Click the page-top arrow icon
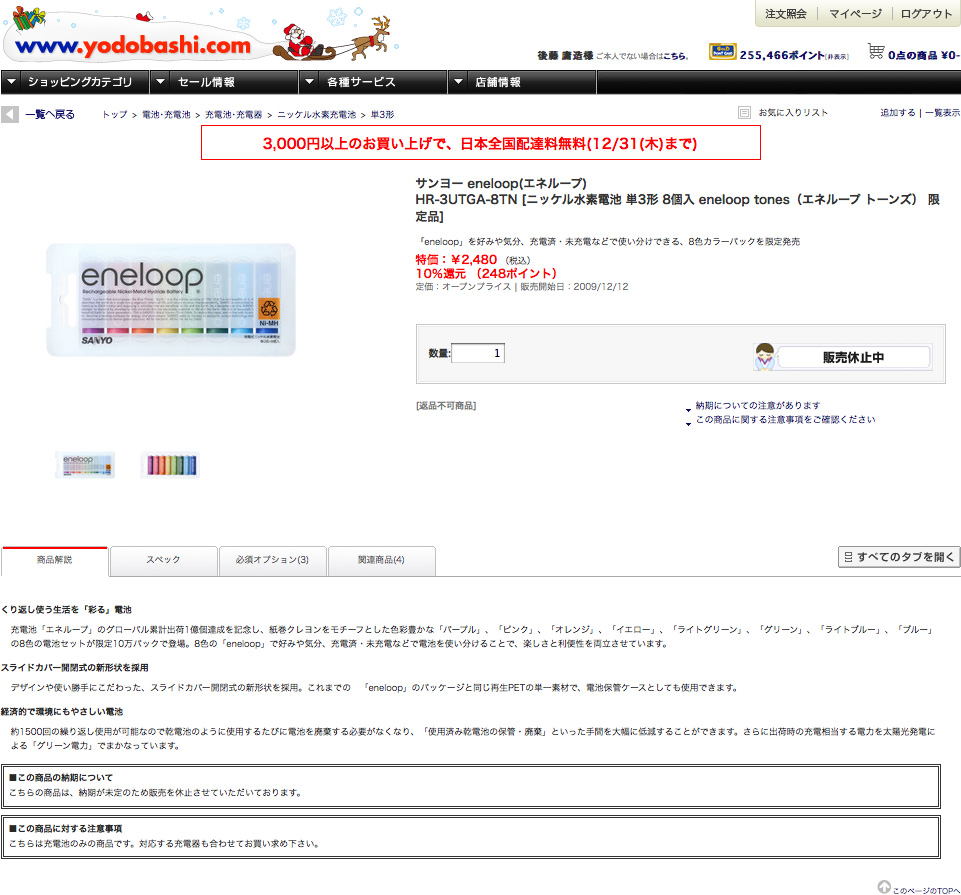This screenshot has width=961, height=895. tap(884, 886)
